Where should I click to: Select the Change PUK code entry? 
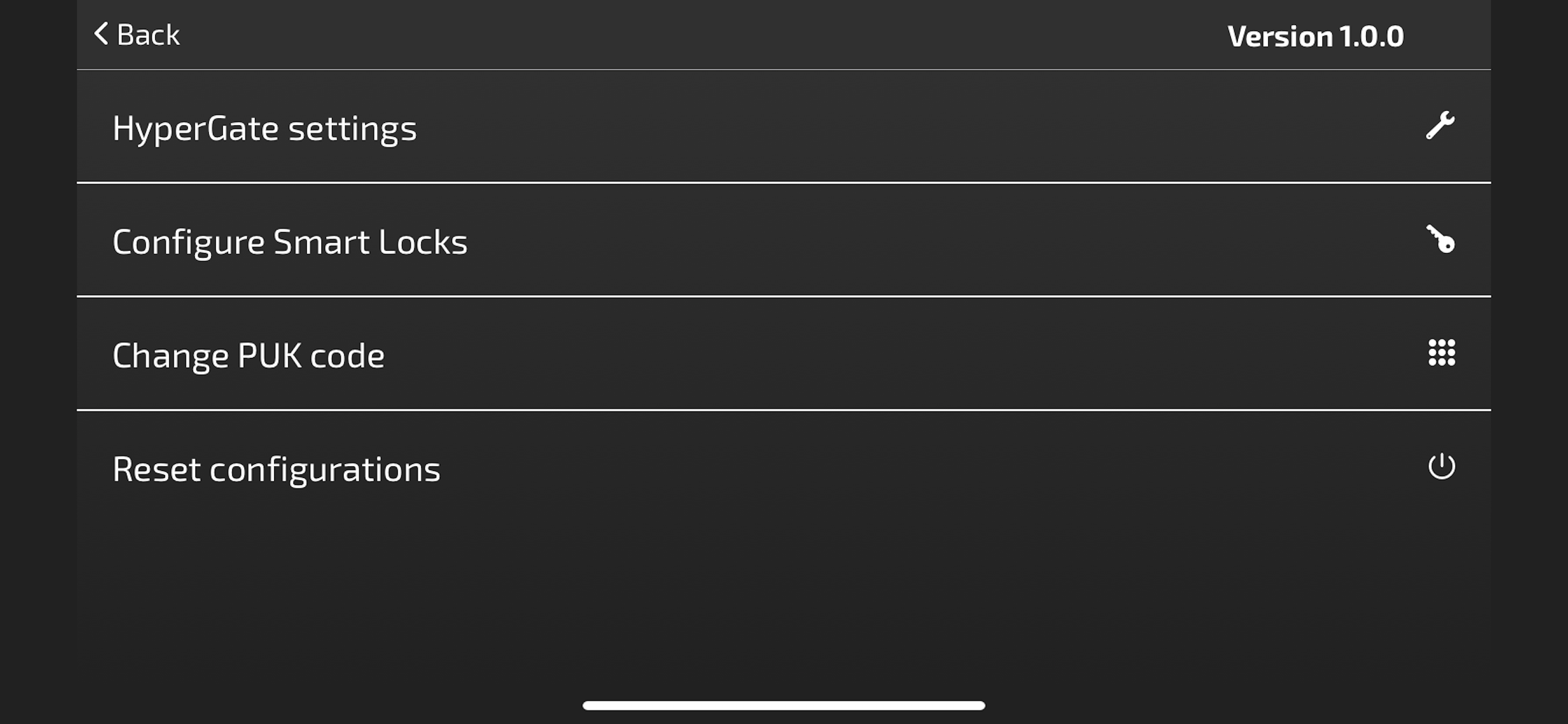(249, 356)
